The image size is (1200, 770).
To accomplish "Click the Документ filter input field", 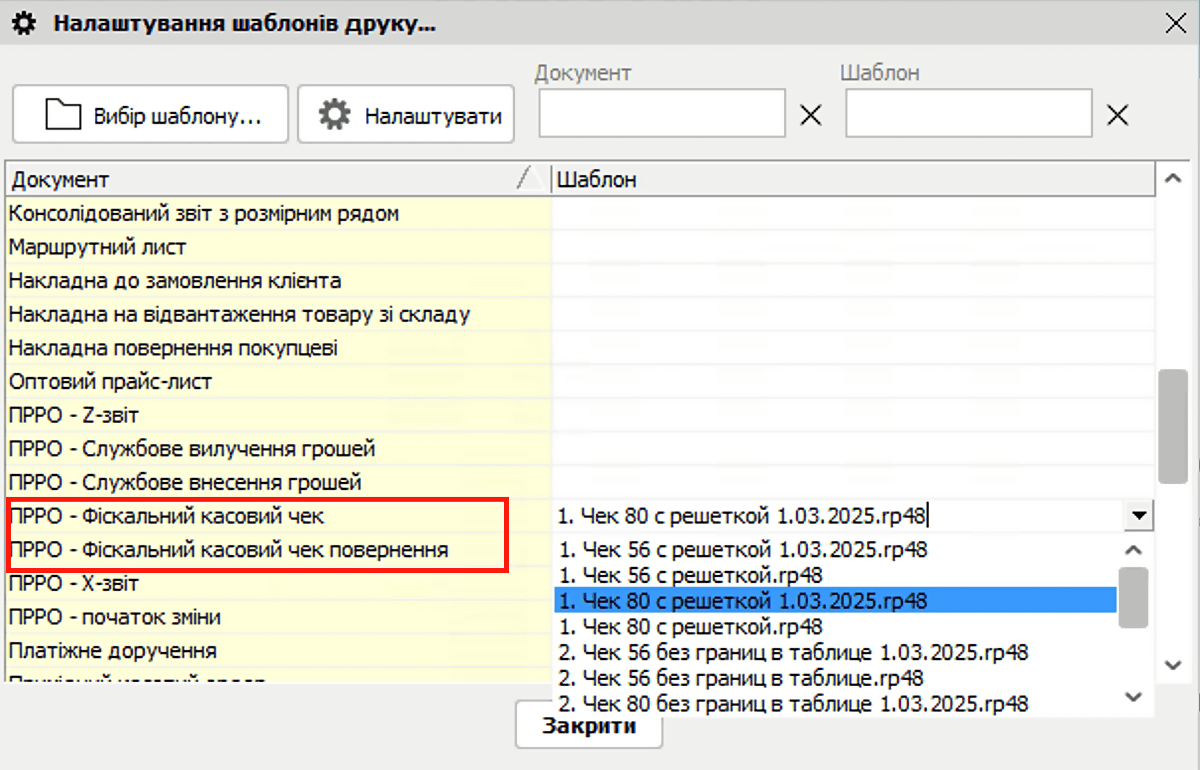I will tap(662, 114).
